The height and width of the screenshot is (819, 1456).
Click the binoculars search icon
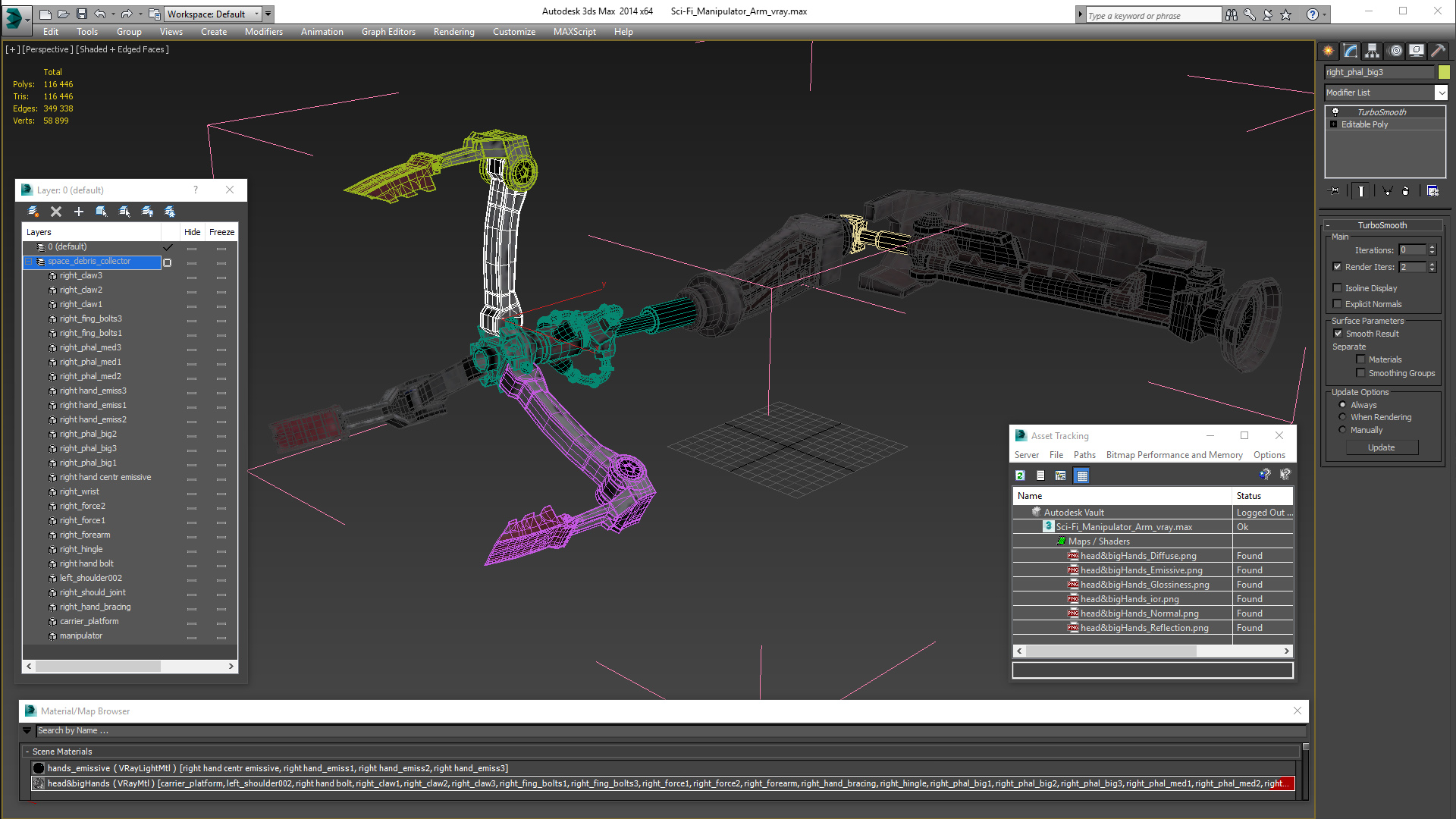click(1231, 14)
